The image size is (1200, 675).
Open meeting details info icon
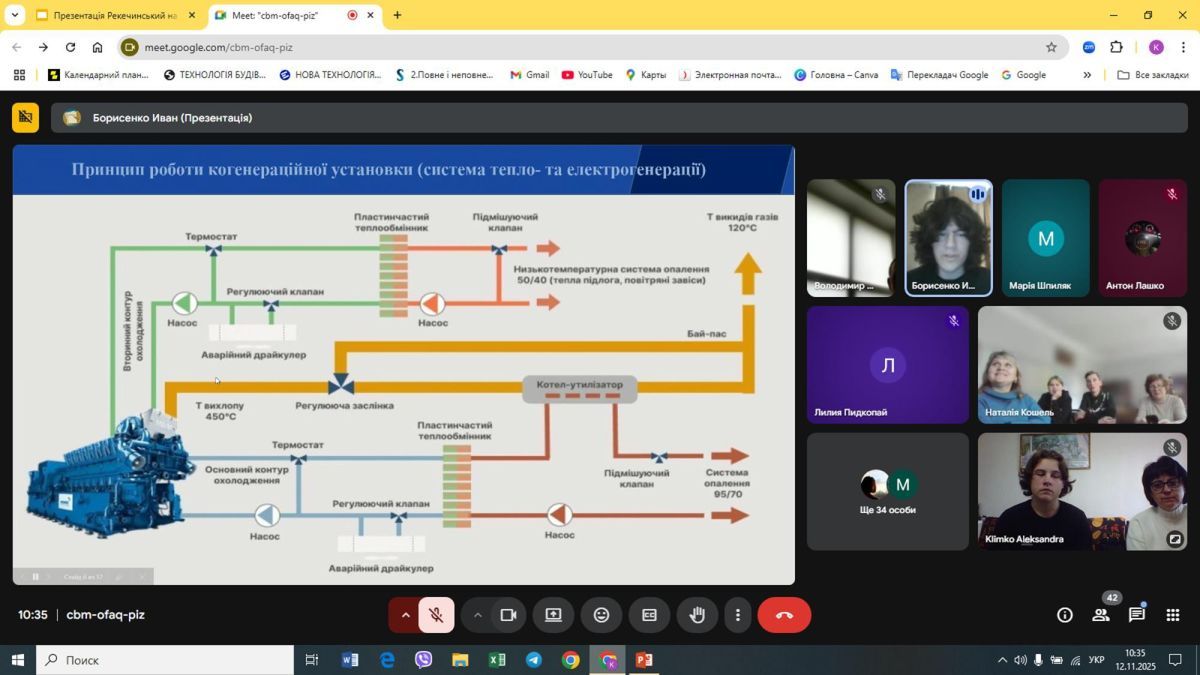(x=1065, y=615)
